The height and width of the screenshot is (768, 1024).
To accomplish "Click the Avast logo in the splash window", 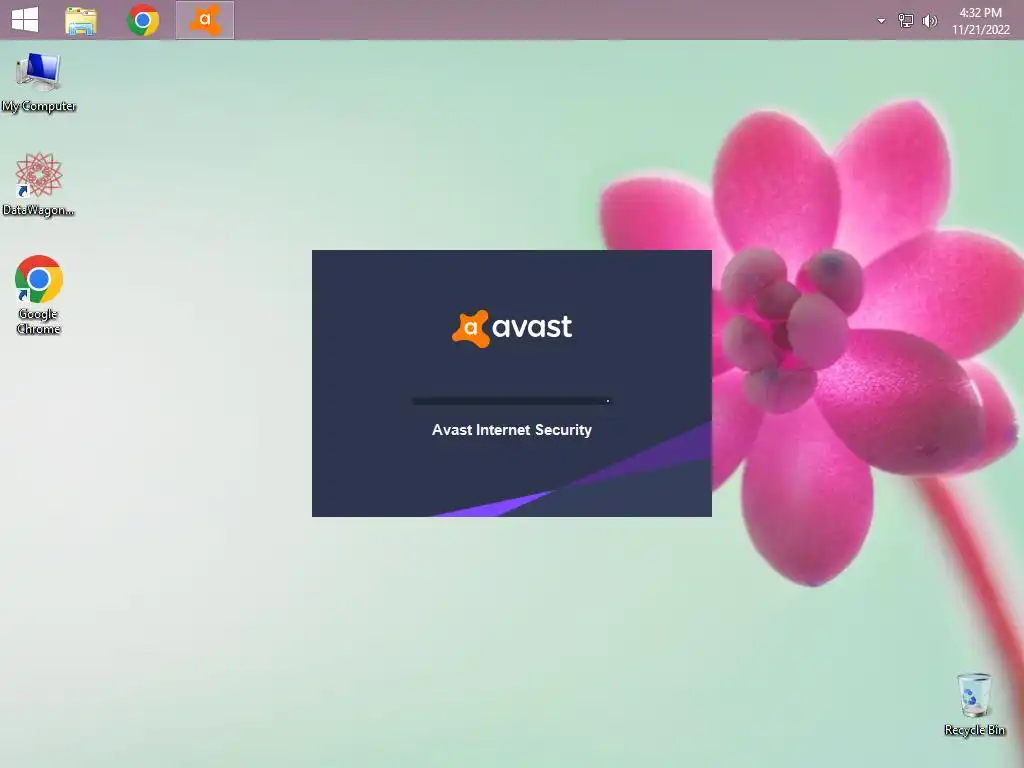I will (512, 328).
